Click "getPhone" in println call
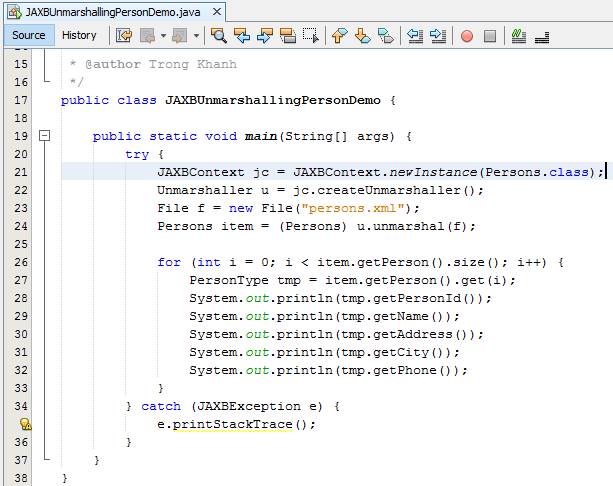Viewport: 613px width, 486px height. pos(405,370)
